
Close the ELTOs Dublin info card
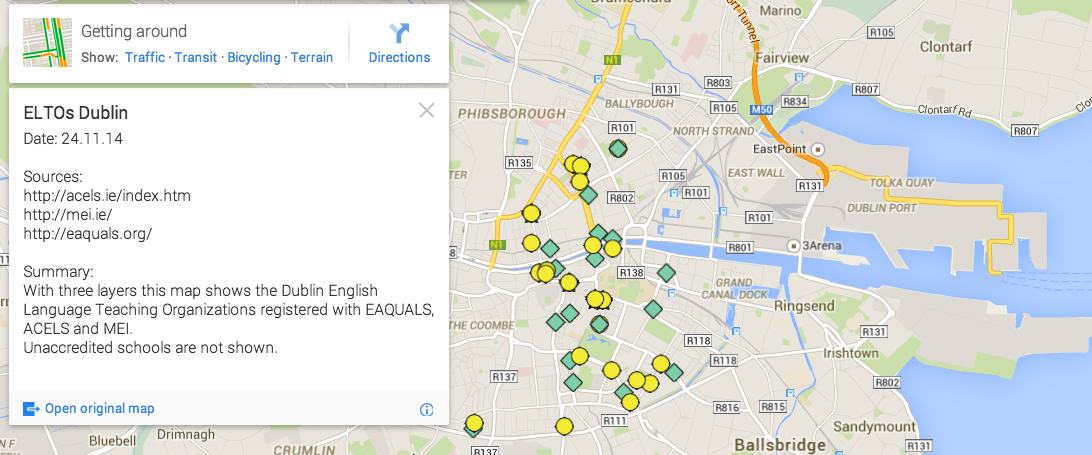tap(426, 110)
